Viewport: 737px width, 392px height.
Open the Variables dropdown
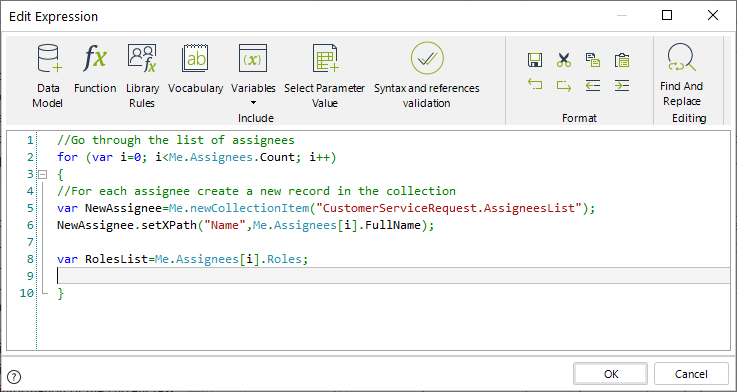pos(253,75)
